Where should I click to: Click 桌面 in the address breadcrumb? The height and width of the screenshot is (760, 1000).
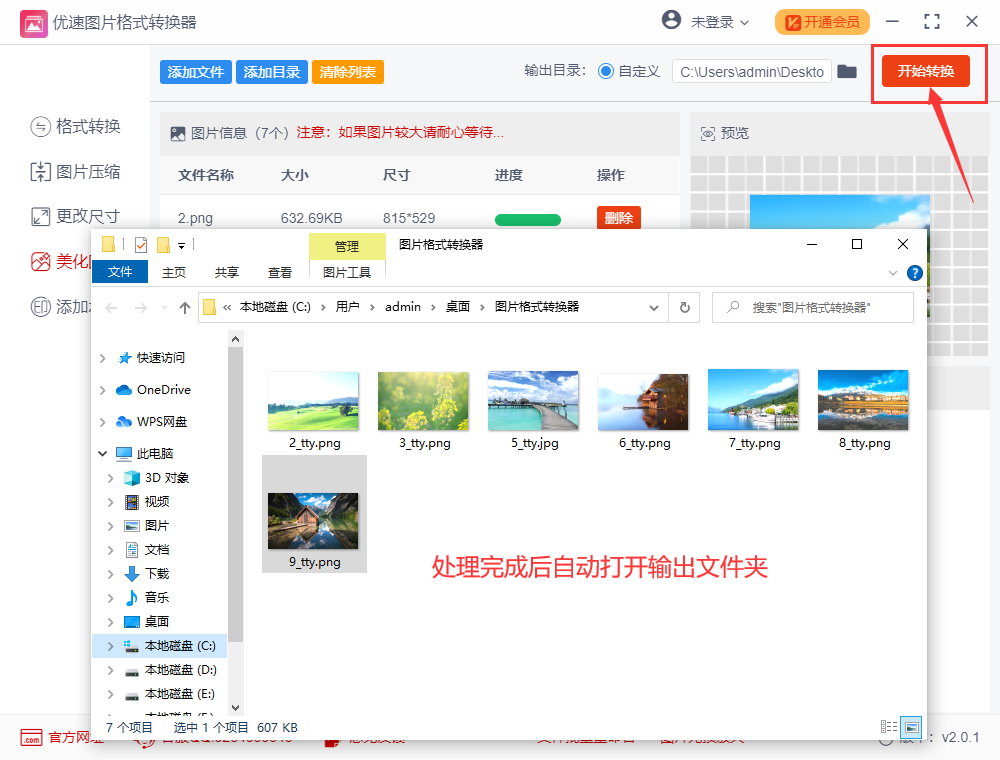click(457, 307)
